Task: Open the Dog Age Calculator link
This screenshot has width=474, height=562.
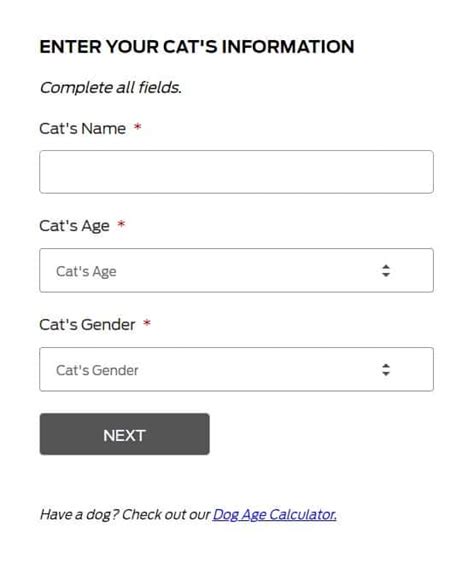Action: (275, 515)
